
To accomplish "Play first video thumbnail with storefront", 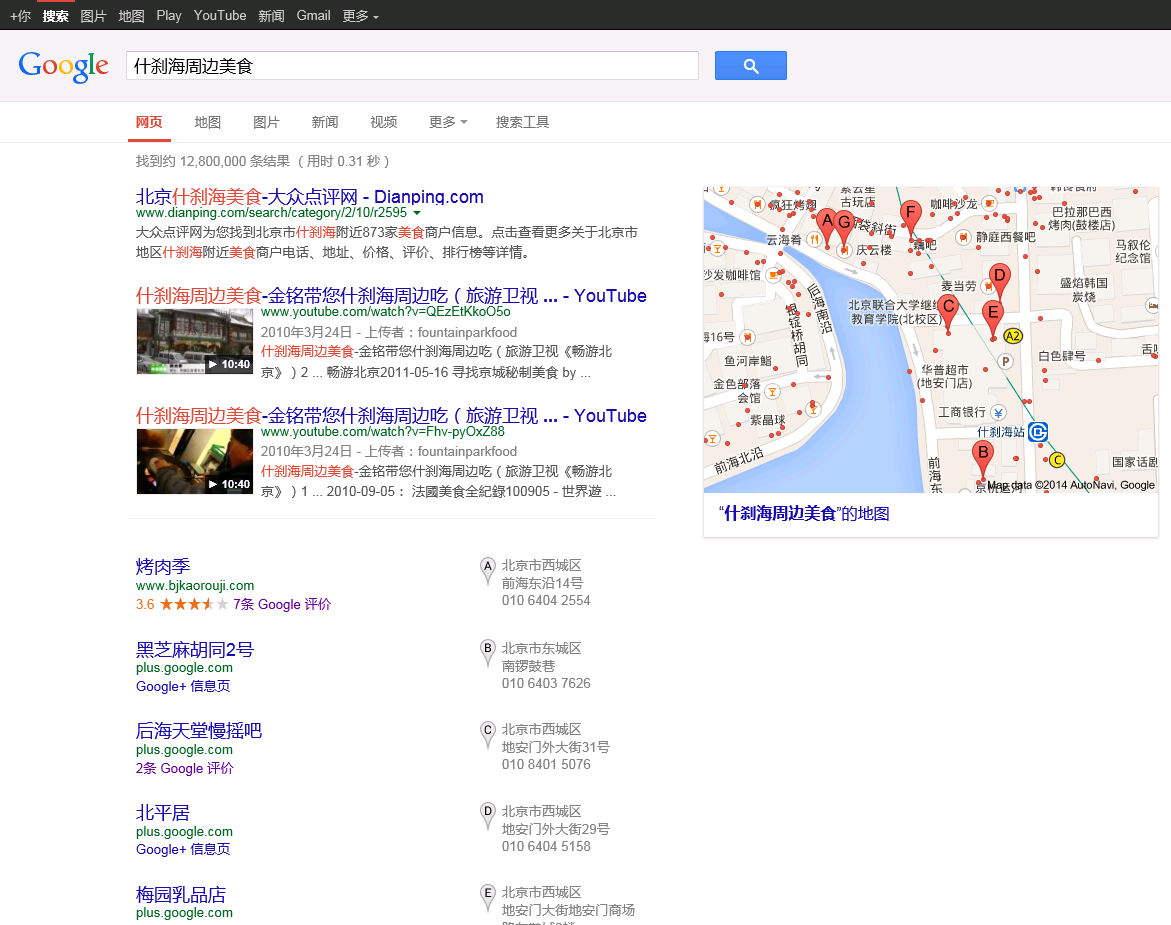I will pyautogui.click(x=195, y=341).
